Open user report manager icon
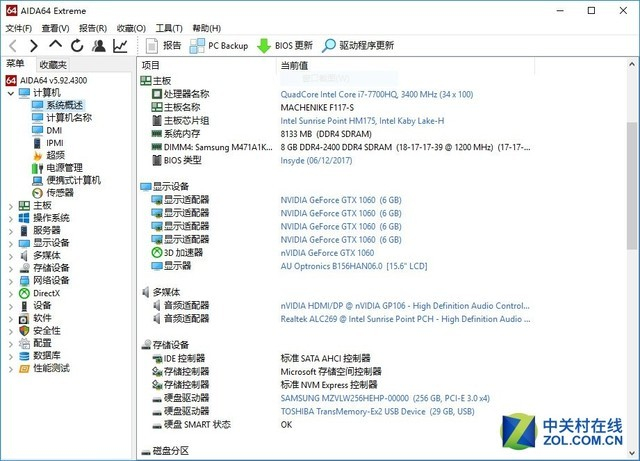640x461 pixels. (x=98, y=46)
